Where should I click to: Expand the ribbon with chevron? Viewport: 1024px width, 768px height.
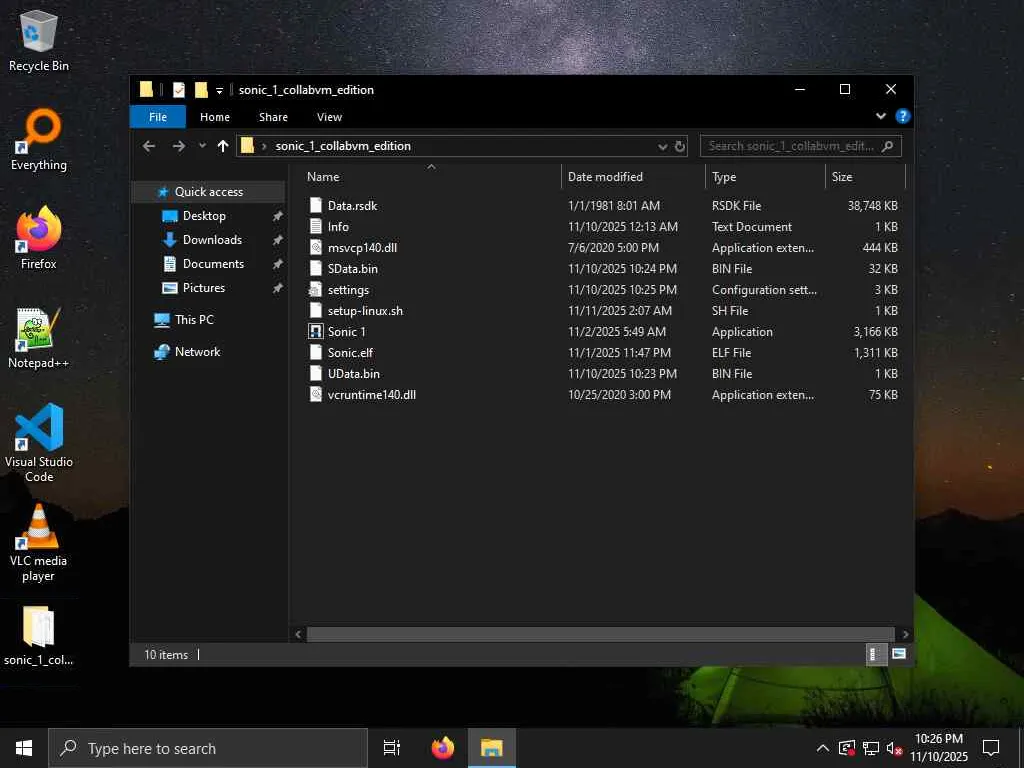tap(880, 116)
